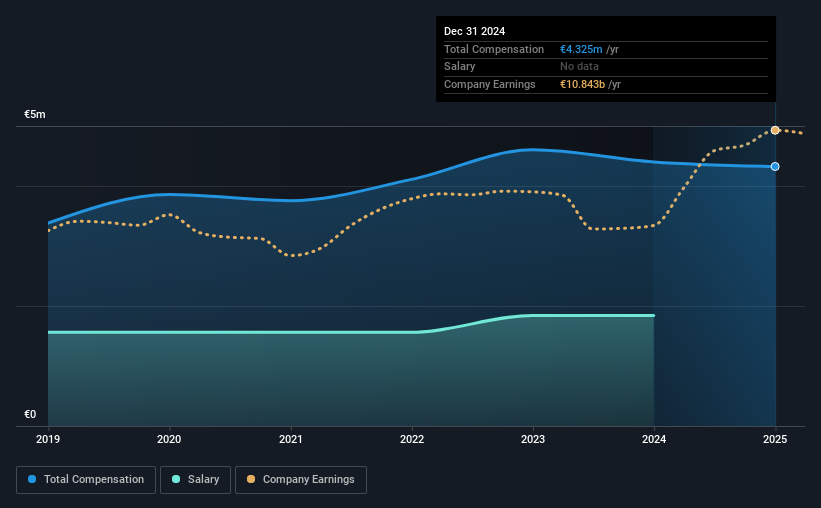Image resolution: width=821 pixels, height=508 pixels.
Task: Select the 2022 x-axis label
Action: [x=412, y=439]
